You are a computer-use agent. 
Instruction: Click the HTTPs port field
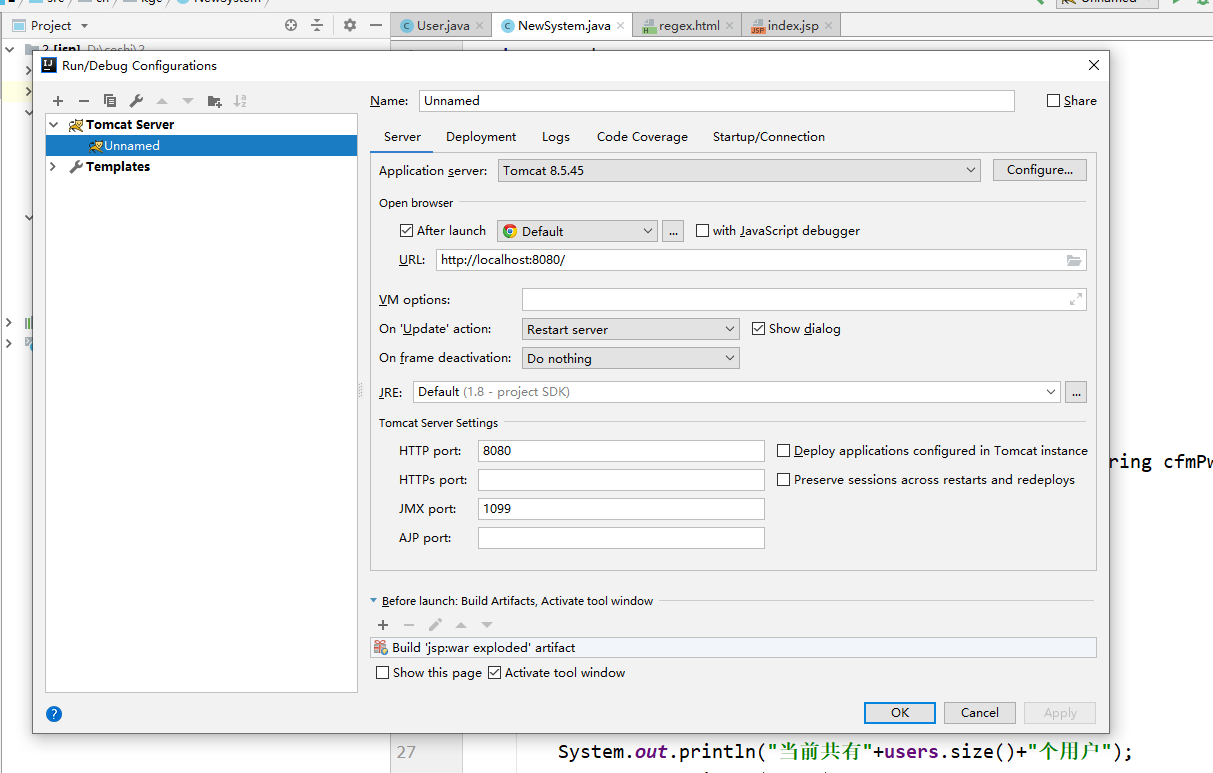621,480
